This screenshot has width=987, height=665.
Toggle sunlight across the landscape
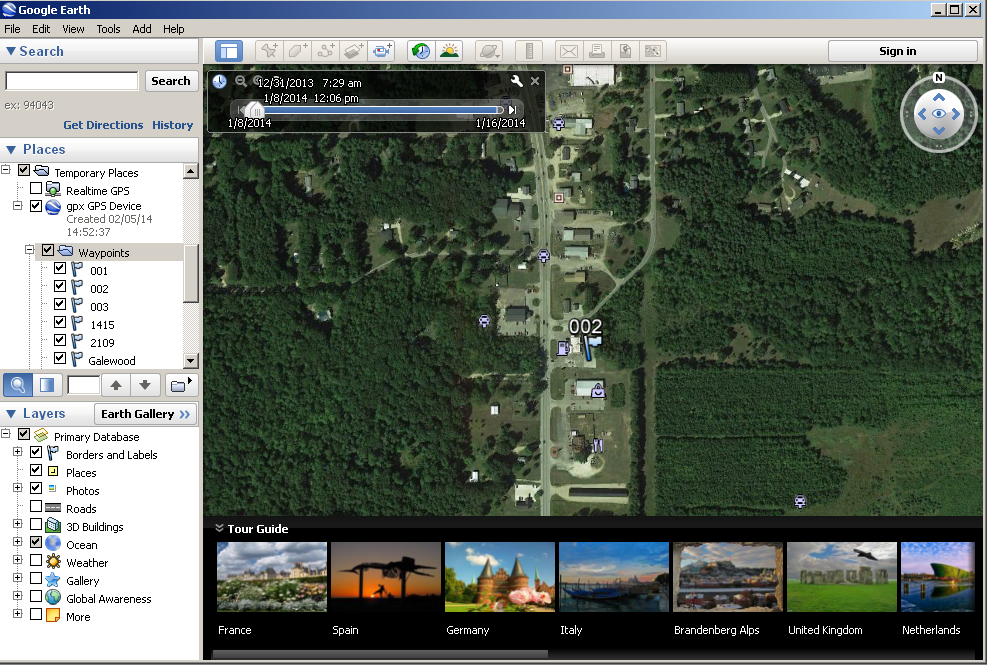[449, 50]
